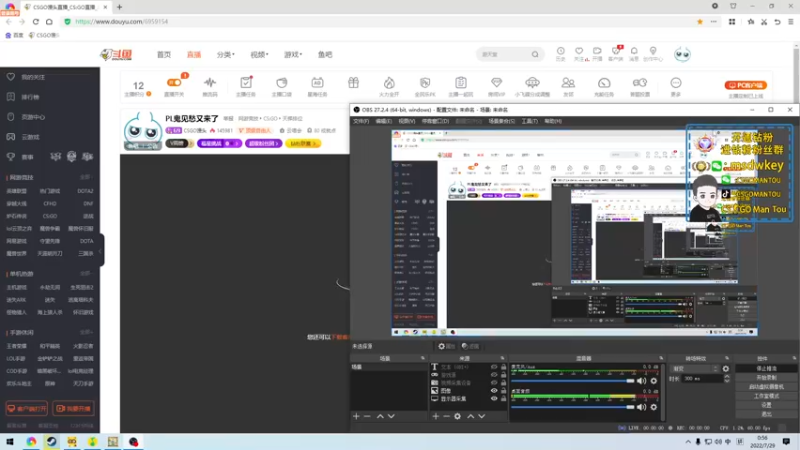Image resolution: width=800 pixels, height=450 pixels.
Task: Toggle lock on the 图像 source
Action: [x=504, y=390]
